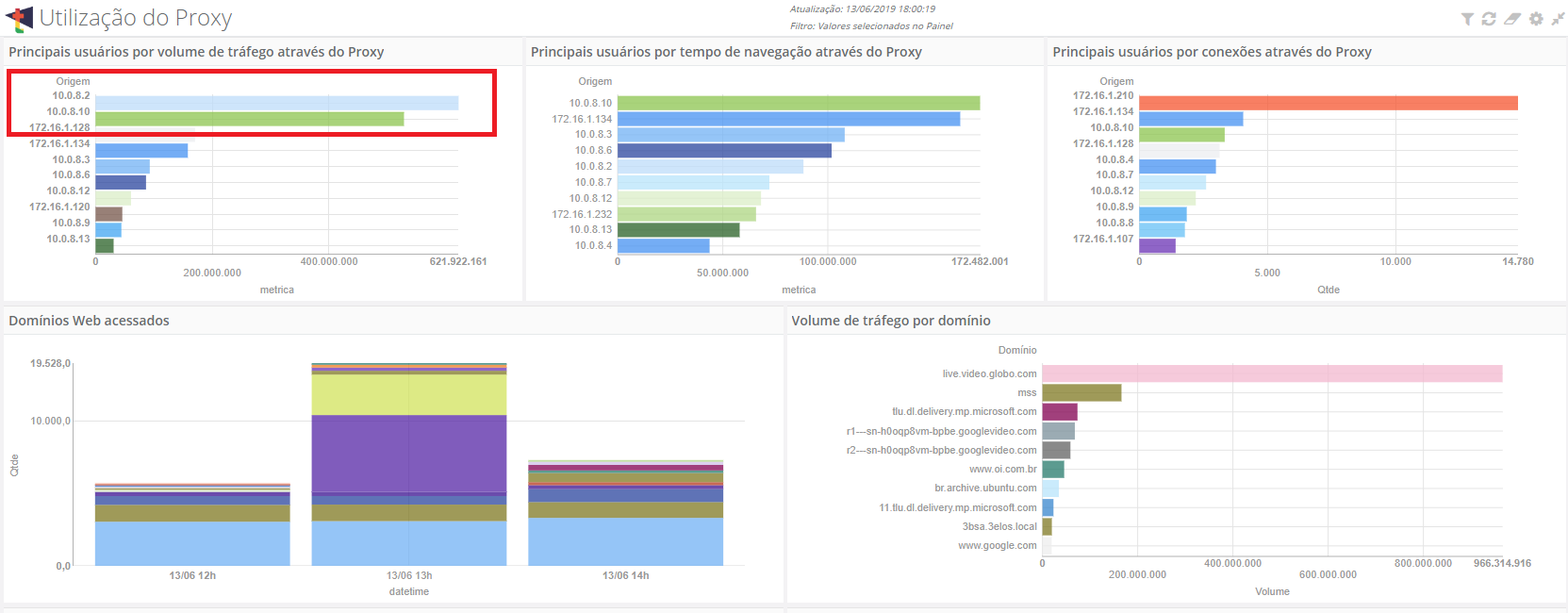Click the 10.0.8.3 bar in the tráfego volume chart
Screen dimensions: 1568x613
tap(123, 167)
